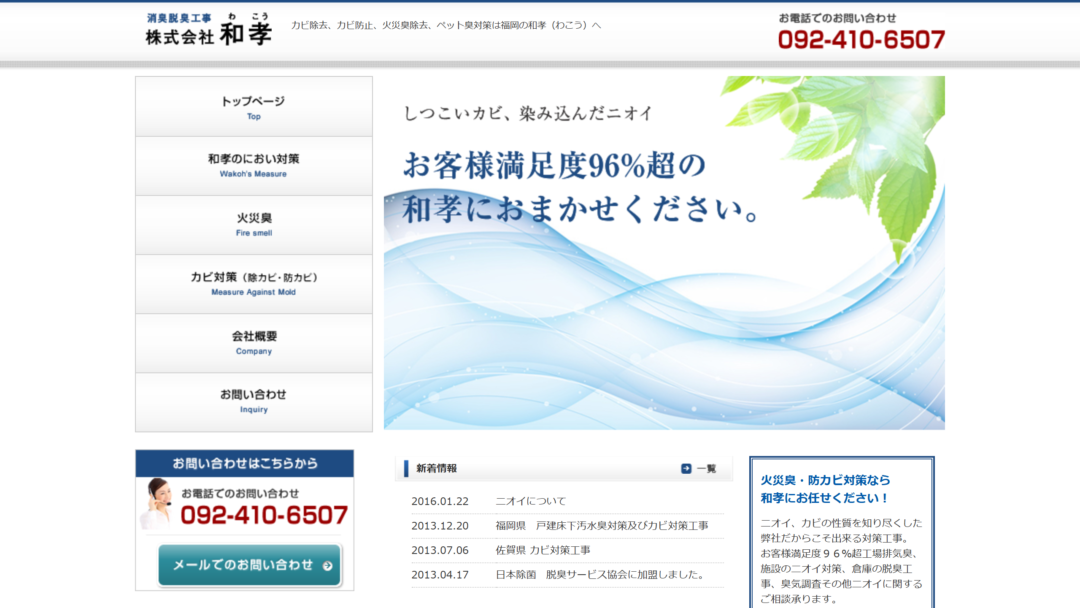Open the お問い合わせ Inquiry menu item
The width and height of the screenshot is (1080, 608).
253,402
